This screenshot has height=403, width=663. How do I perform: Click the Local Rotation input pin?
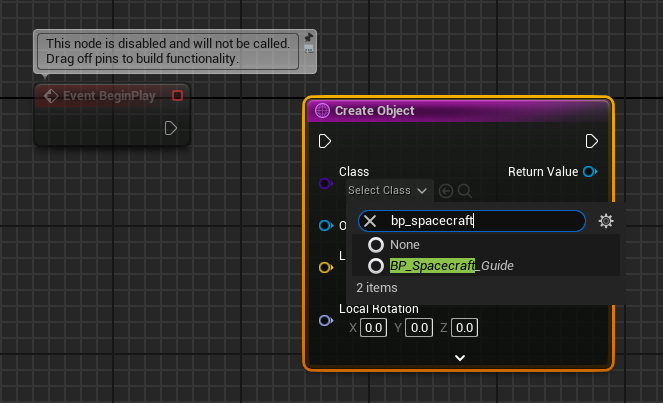coord(324,320)
